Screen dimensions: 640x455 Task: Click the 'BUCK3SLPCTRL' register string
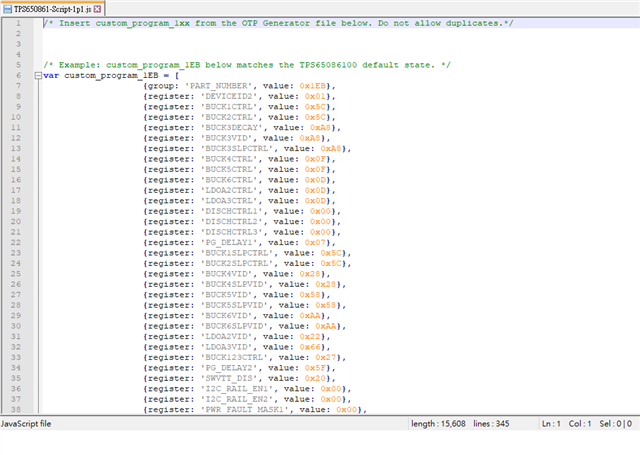237,149
